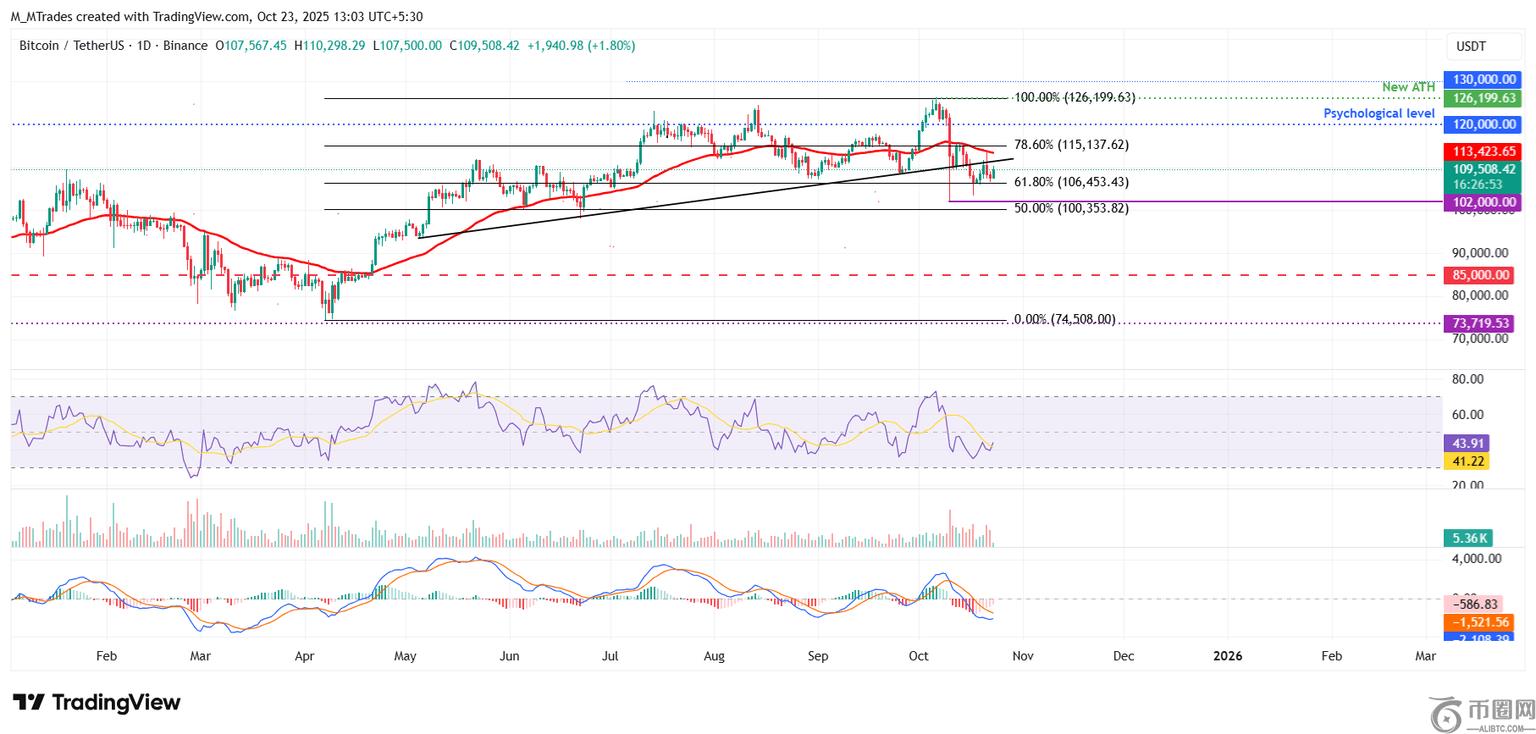Open the USDT currency selector

point(1470,46)
